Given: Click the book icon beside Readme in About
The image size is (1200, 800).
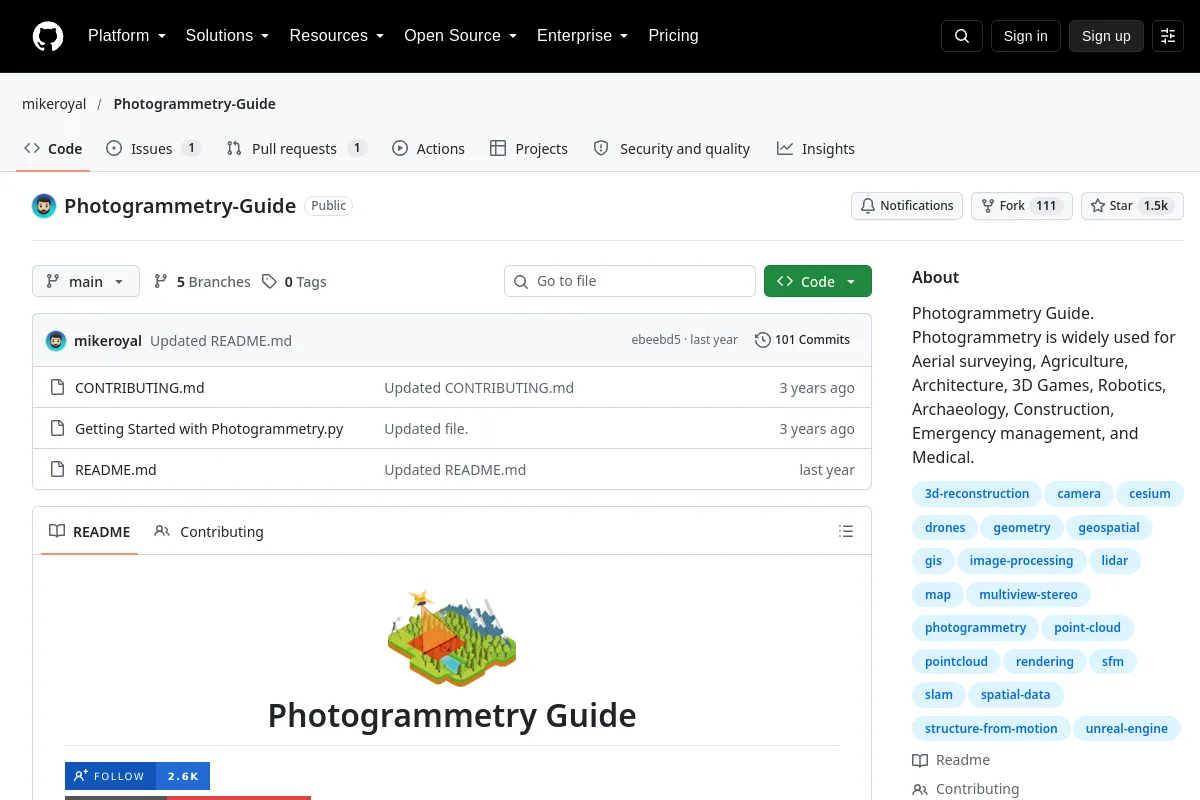Looking at the screenshot, I should (x=920, y=760).
